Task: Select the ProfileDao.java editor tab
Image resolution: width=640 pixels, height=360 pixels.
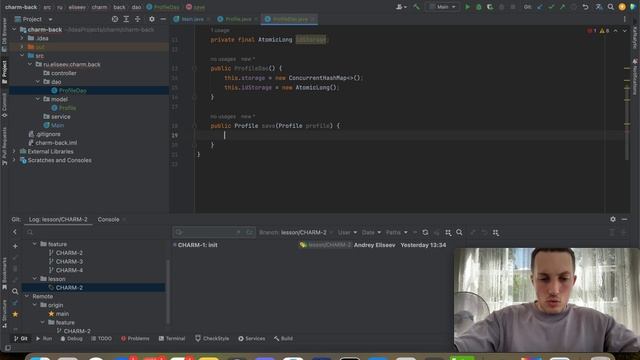Action: click(x=289, y=19)
